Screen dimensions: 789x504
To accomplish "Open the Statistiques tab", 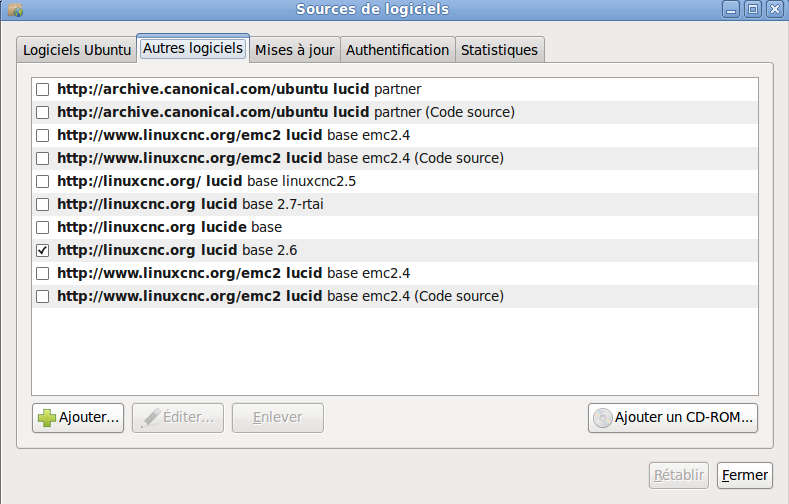I will click(x=499, y=50).
